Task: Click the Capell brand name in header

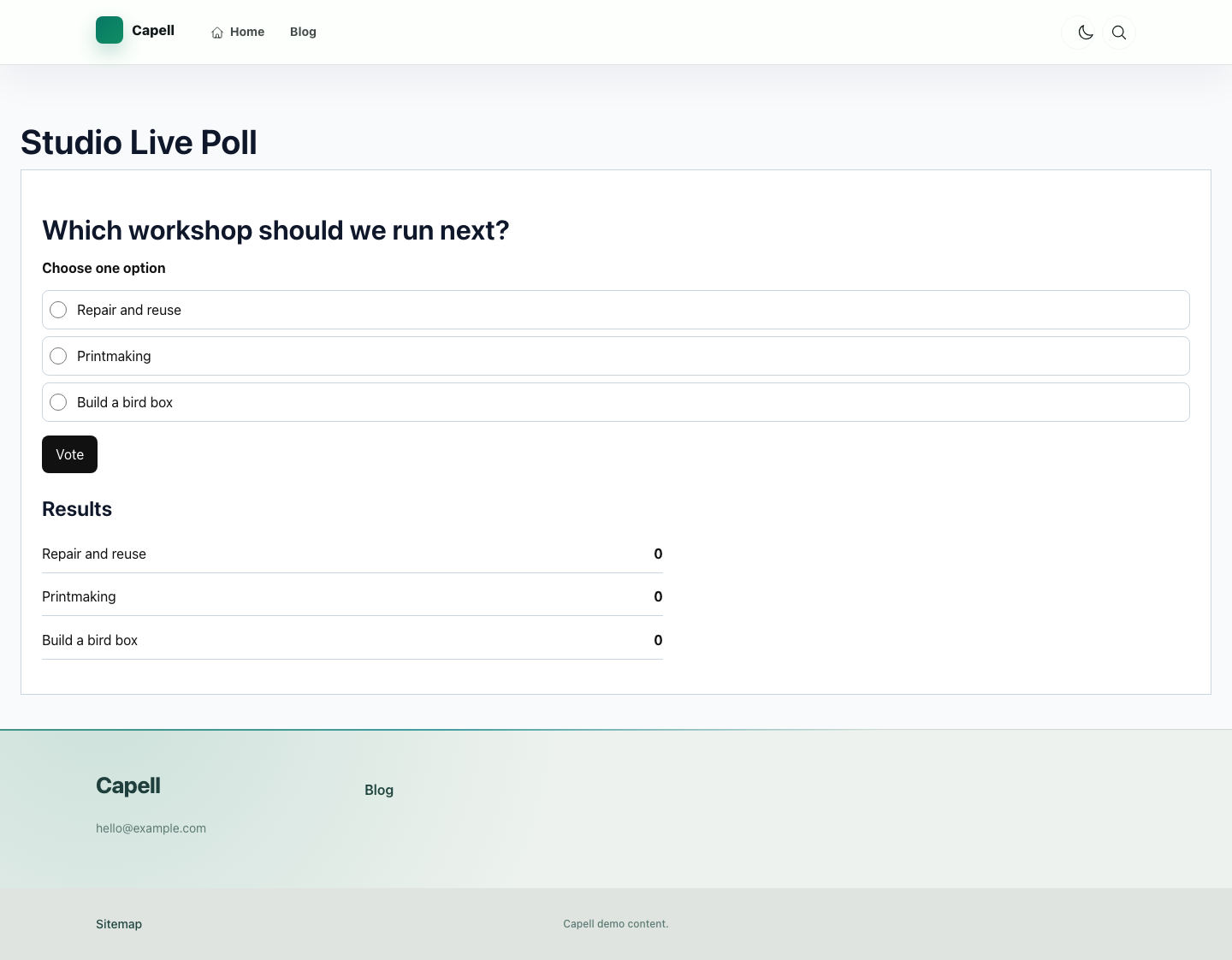Action: (x=153, y=30)
